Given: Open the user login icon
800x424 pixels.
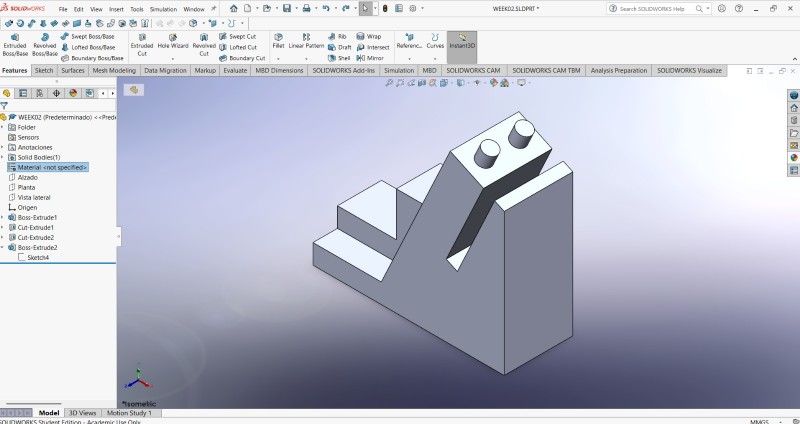Looking at the screenshot, I should (x=721, y=9).
